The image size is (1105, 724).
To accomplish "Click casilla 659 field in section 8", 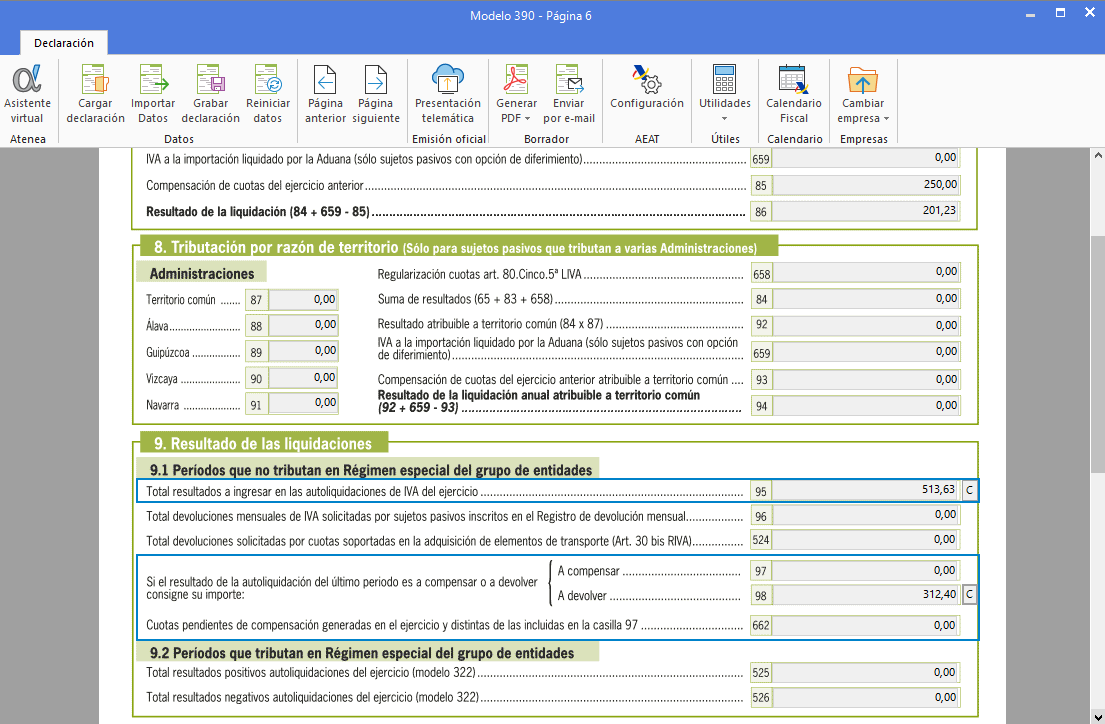I will coord(866,352).
